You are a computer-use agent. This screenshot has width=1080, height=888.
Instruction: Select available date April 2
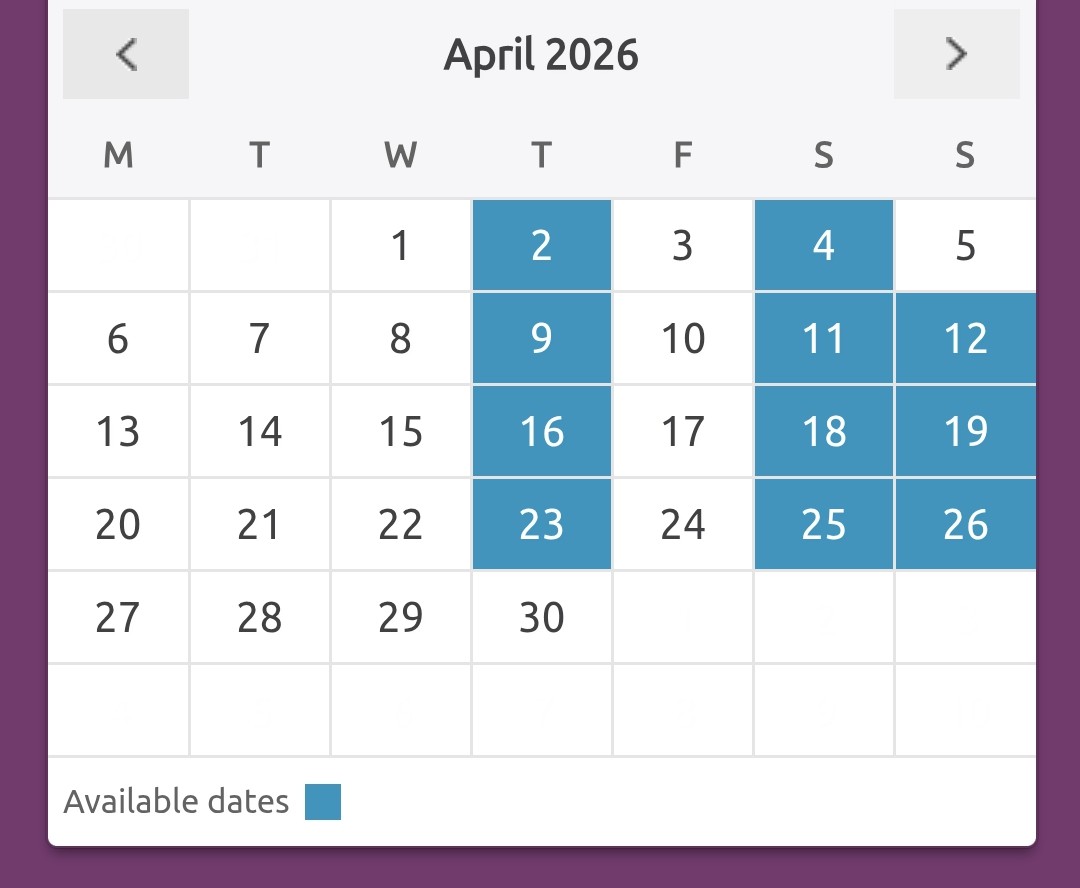541,246
